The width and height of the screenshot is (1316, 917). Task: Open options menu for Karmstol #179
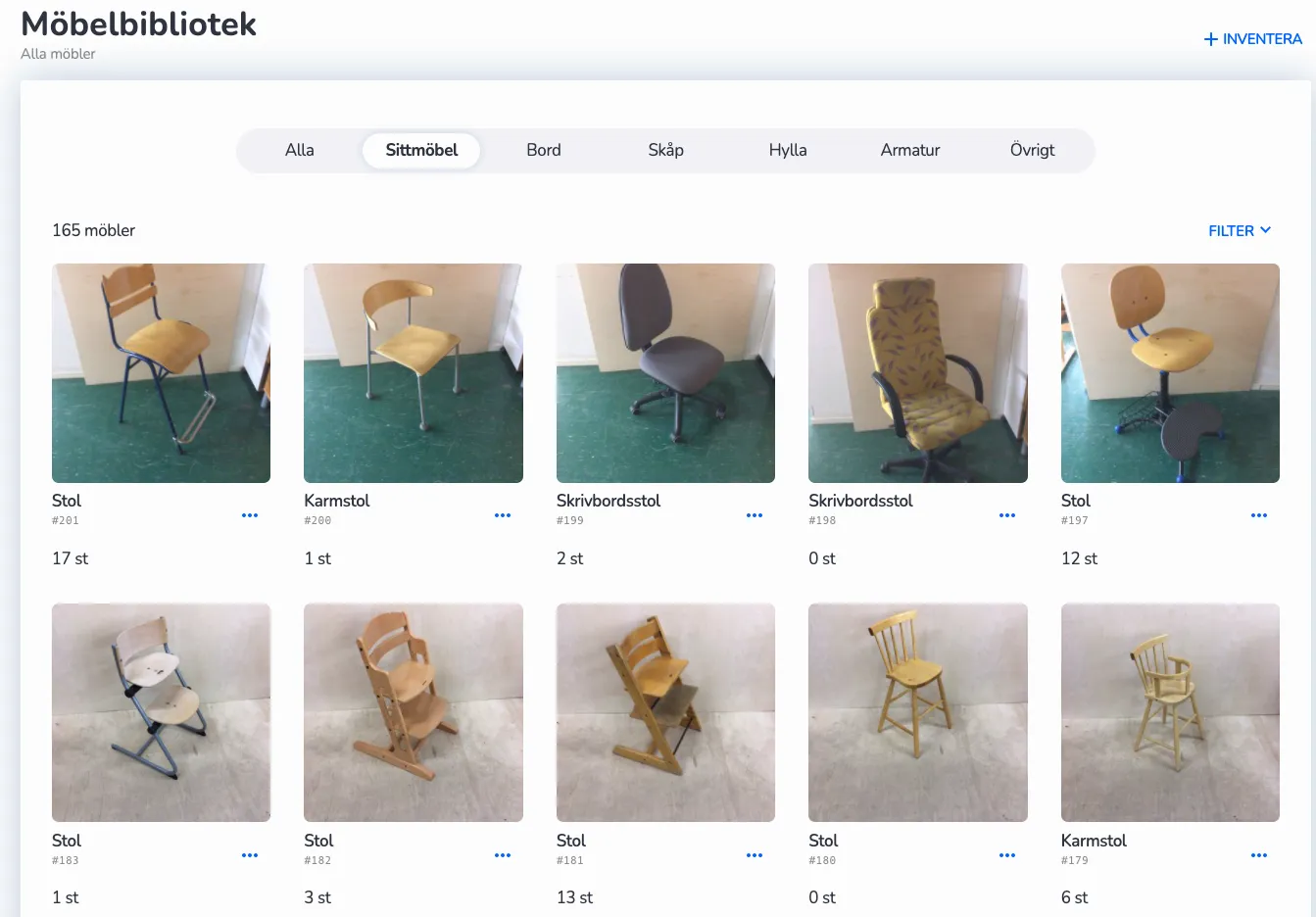pos(1259,855)
